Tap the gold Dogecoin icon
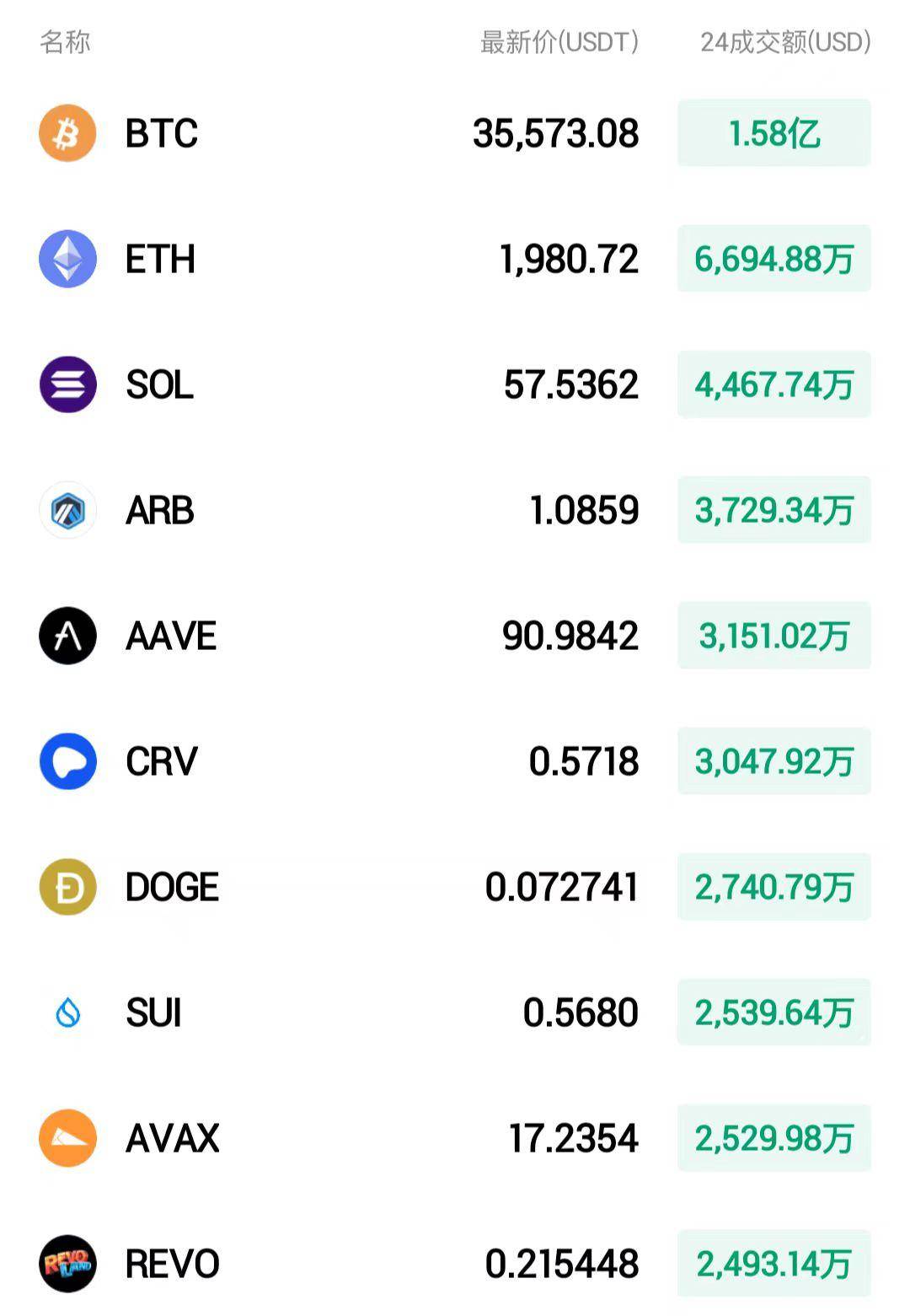 click(67, 887)
